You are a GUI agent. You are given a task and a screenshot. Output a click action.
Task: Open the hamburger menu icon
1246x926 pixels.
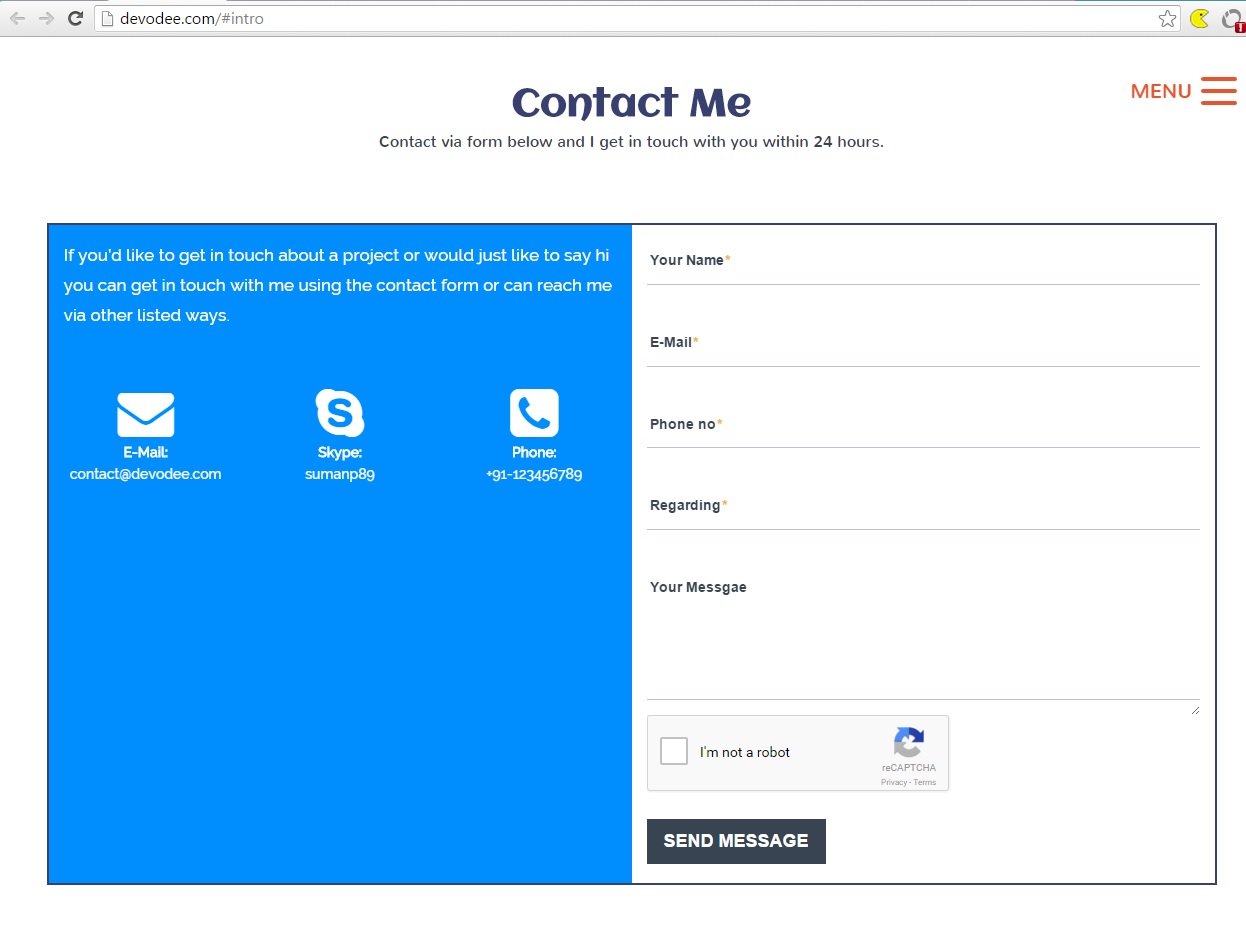point(1219,90)
